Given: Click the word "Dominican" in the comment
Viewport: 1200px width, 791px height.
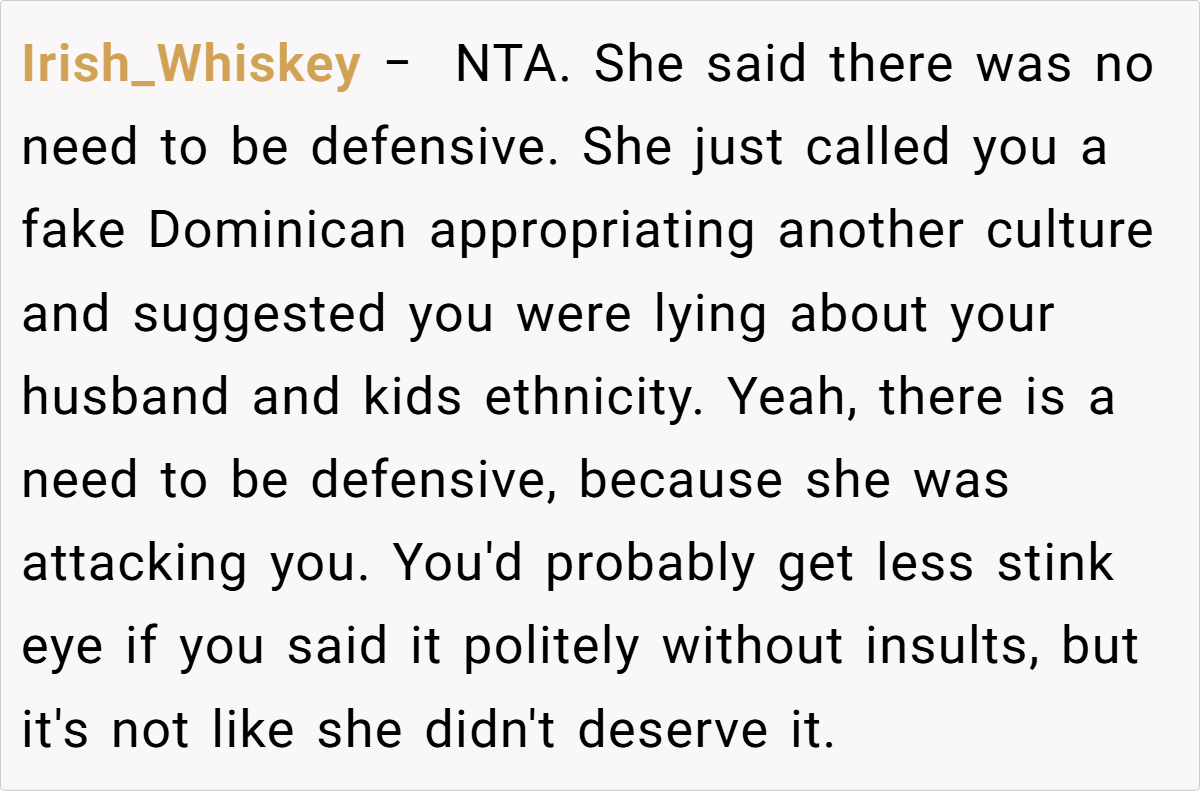Looking at the screenshot, I should [278, 231].
